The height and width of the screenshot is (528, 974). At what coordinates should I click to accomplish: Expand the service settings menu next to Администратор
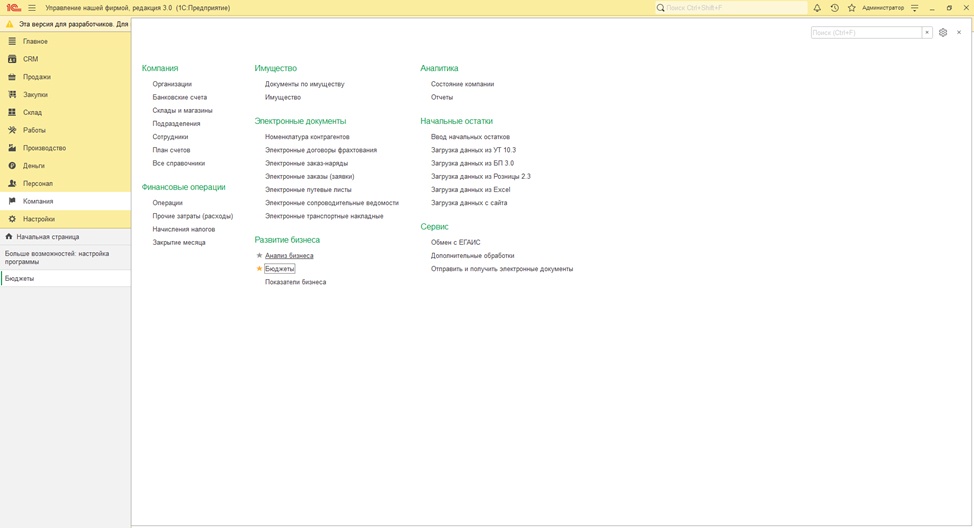coord(914,8)
